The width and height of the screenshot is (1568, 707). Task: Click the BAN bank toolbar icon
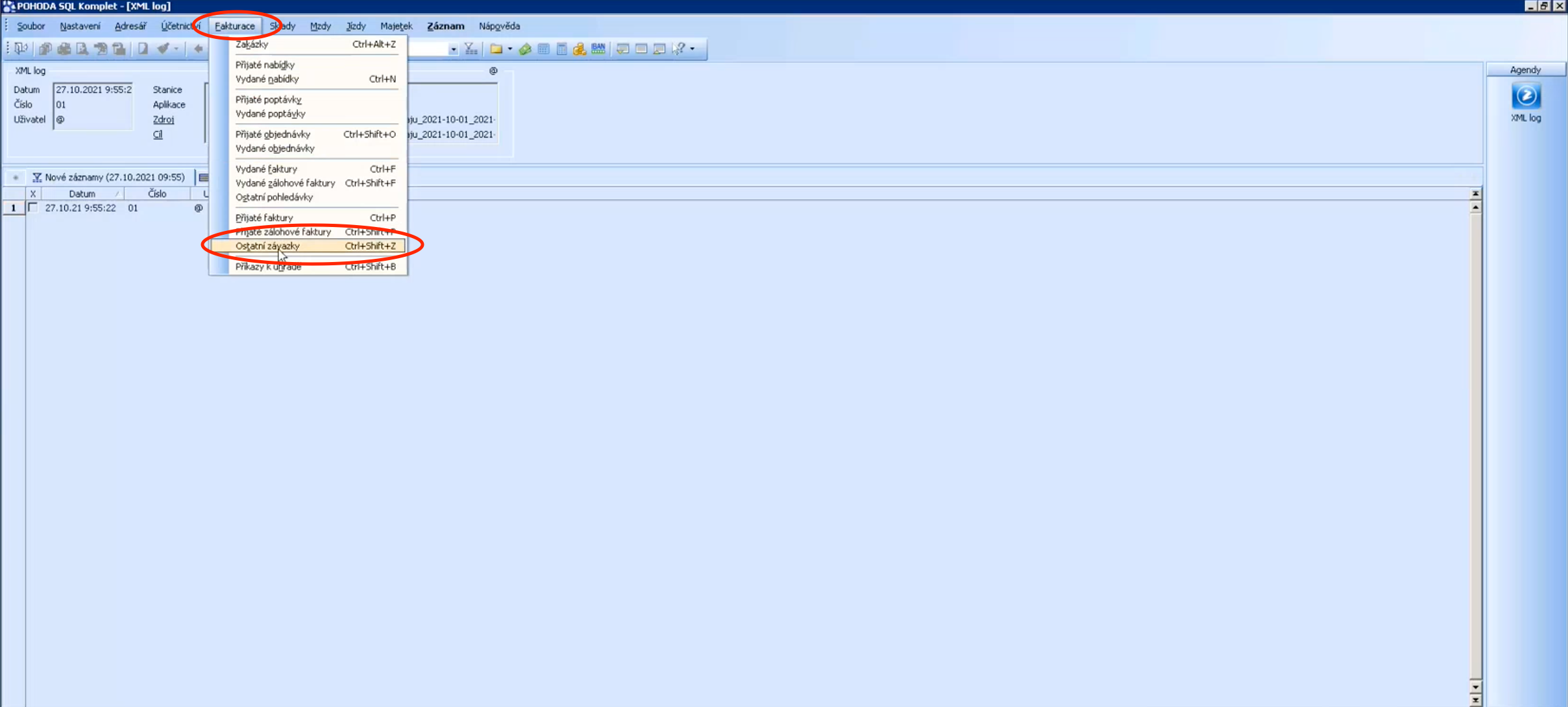coord(598,49)
